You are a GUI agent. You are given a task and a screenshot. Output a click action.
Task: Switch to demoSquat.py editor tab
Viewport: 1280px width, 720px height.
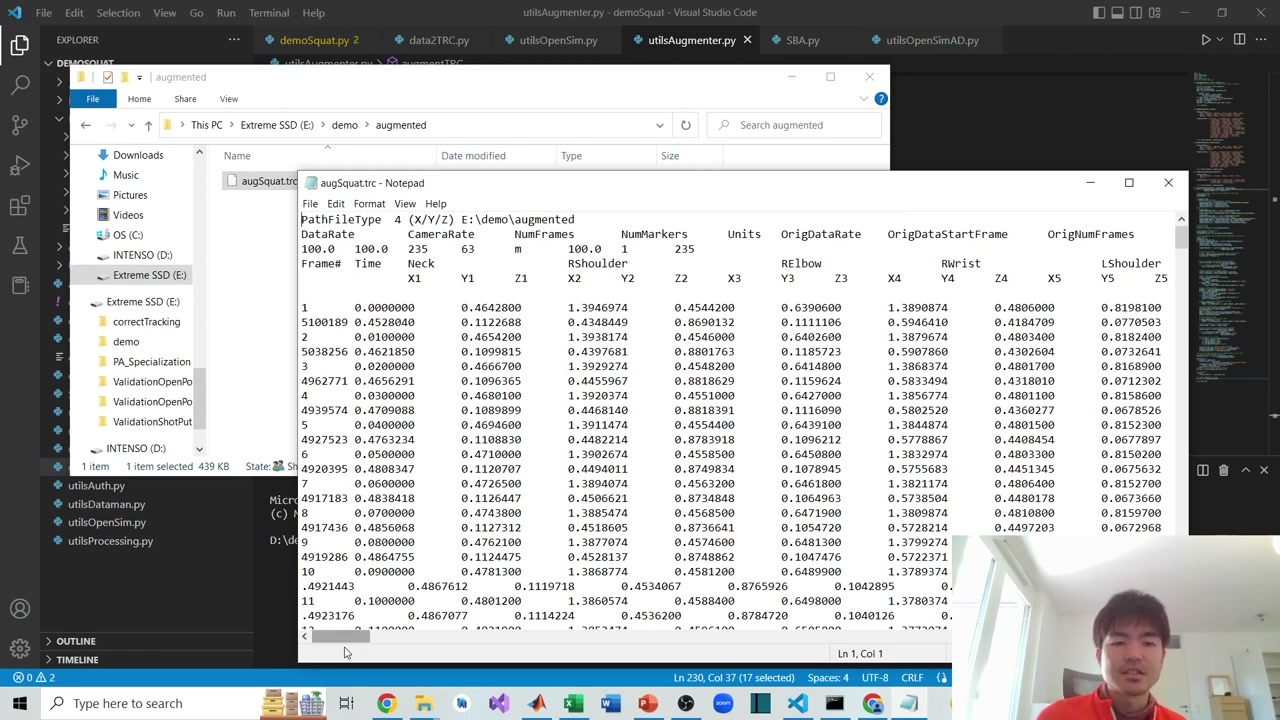[314, 40]
